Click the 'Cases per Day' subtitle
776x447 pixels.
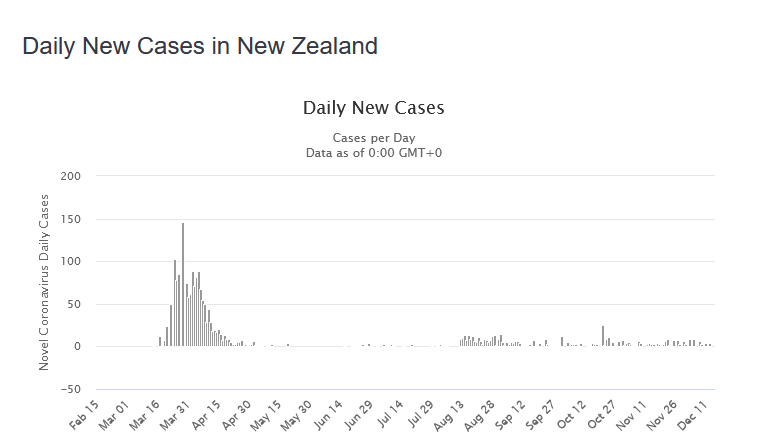pos(373,138)
